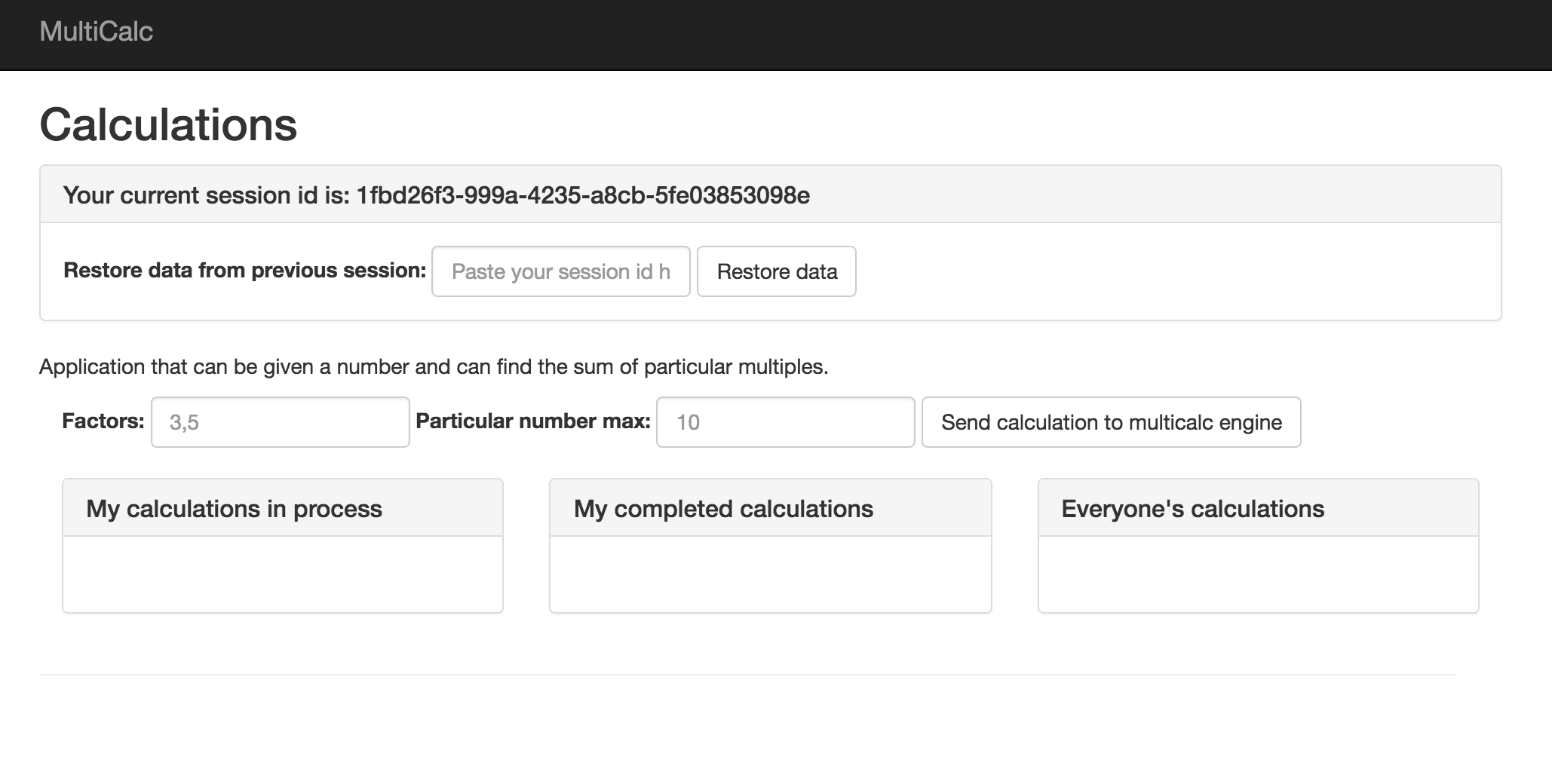Click into the Factors input field

pyautogui.click(x=281, y=422)
